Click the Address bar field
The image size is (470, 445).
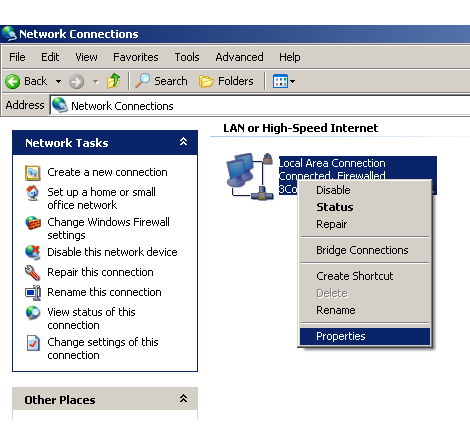tap(260, 105)
